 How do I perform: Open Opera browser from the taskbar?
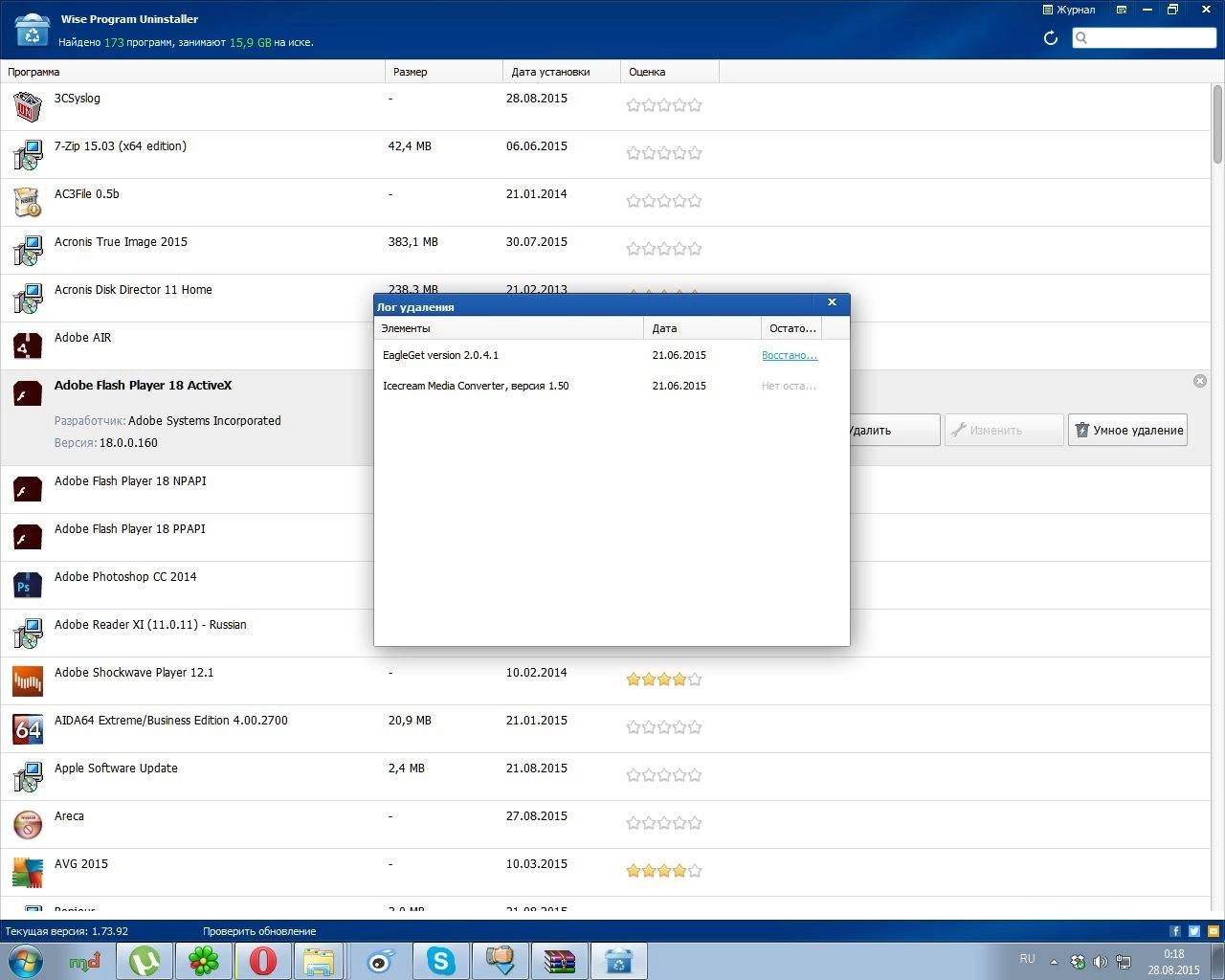[263, 961]
